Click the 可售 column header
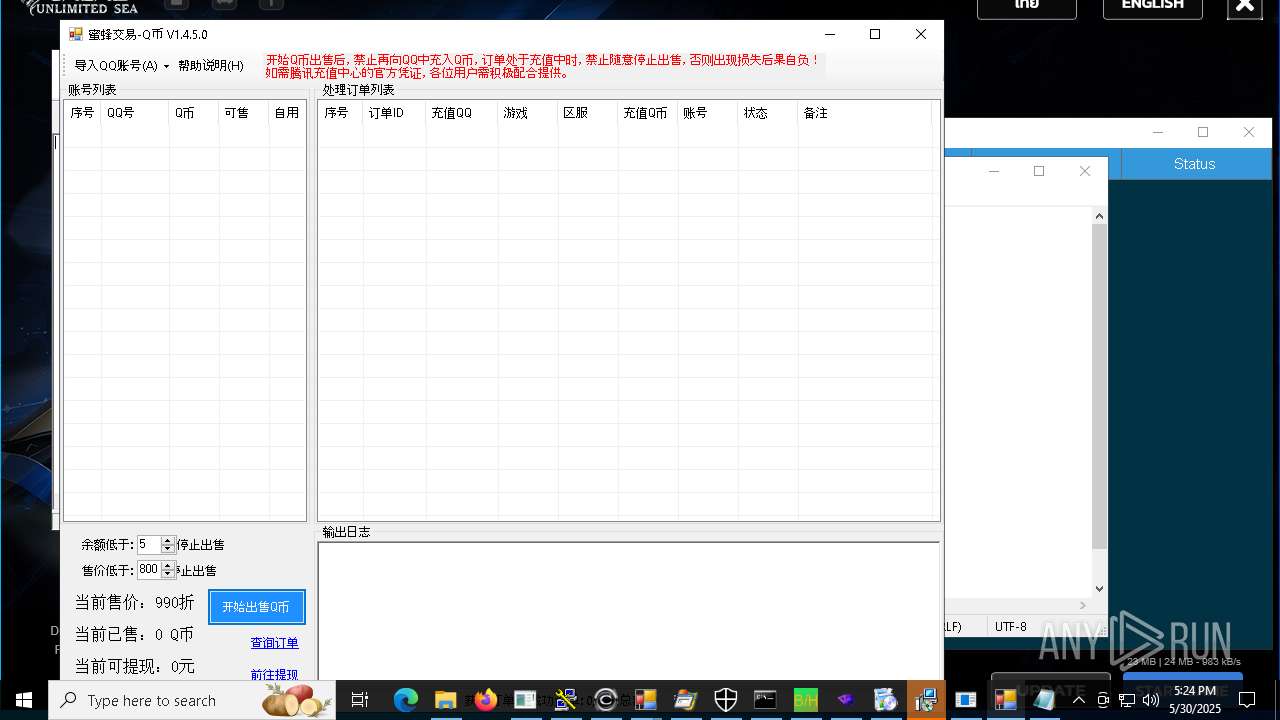This screenshot has height=720, width=1280. point(244,113)
